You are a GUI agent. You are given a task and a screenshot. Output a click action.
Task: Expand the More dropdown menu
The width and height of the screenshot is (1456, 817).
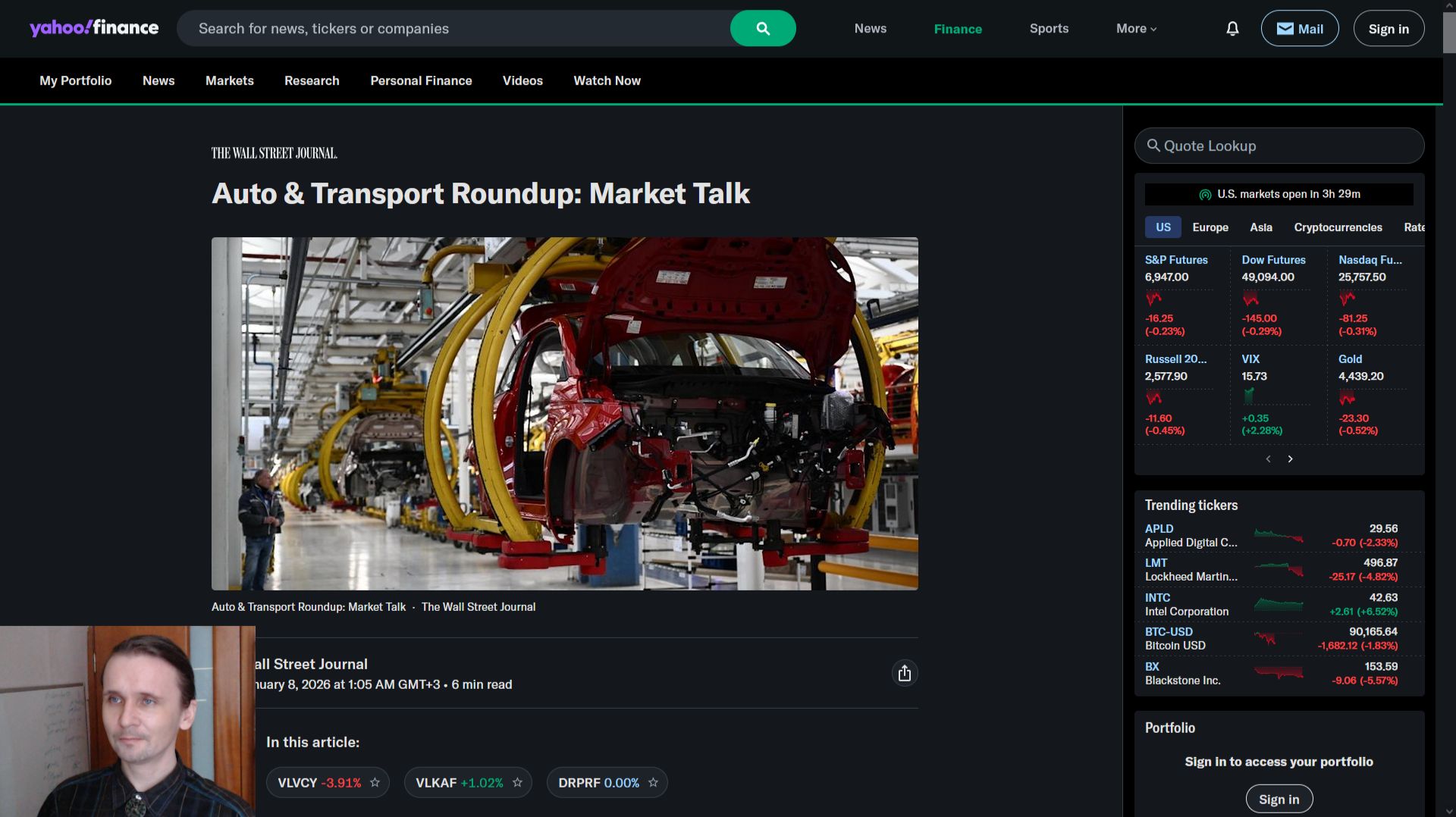(1136, 29)
